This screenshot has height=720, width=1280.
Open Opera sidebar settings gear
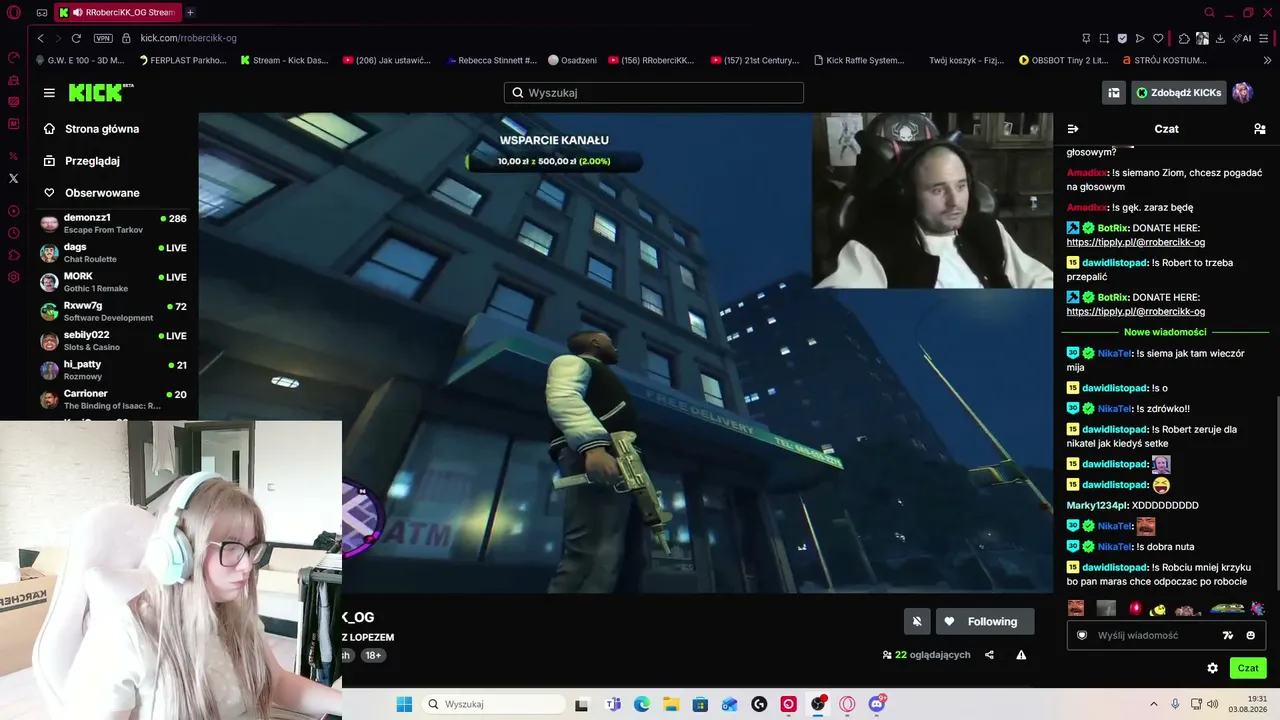(13, 277)
